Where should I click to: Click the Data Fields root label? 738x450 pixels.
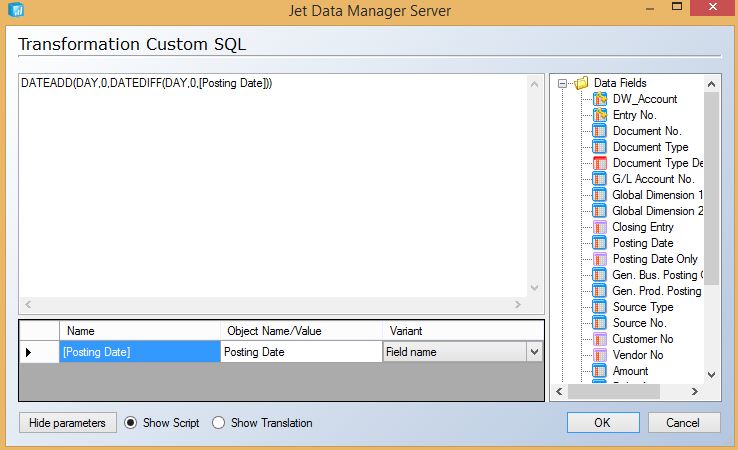click(620, 83)
